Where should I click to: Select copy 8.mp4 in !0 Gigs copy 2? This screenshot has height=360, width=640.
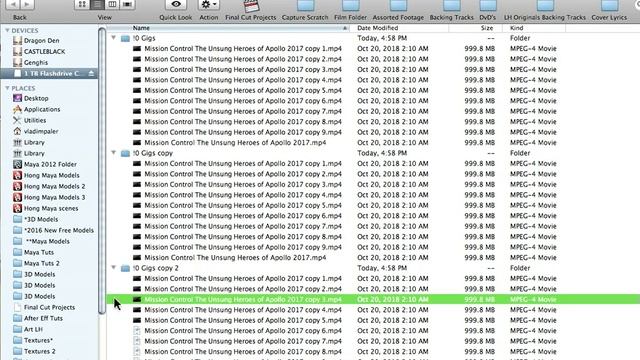[373, 352]
